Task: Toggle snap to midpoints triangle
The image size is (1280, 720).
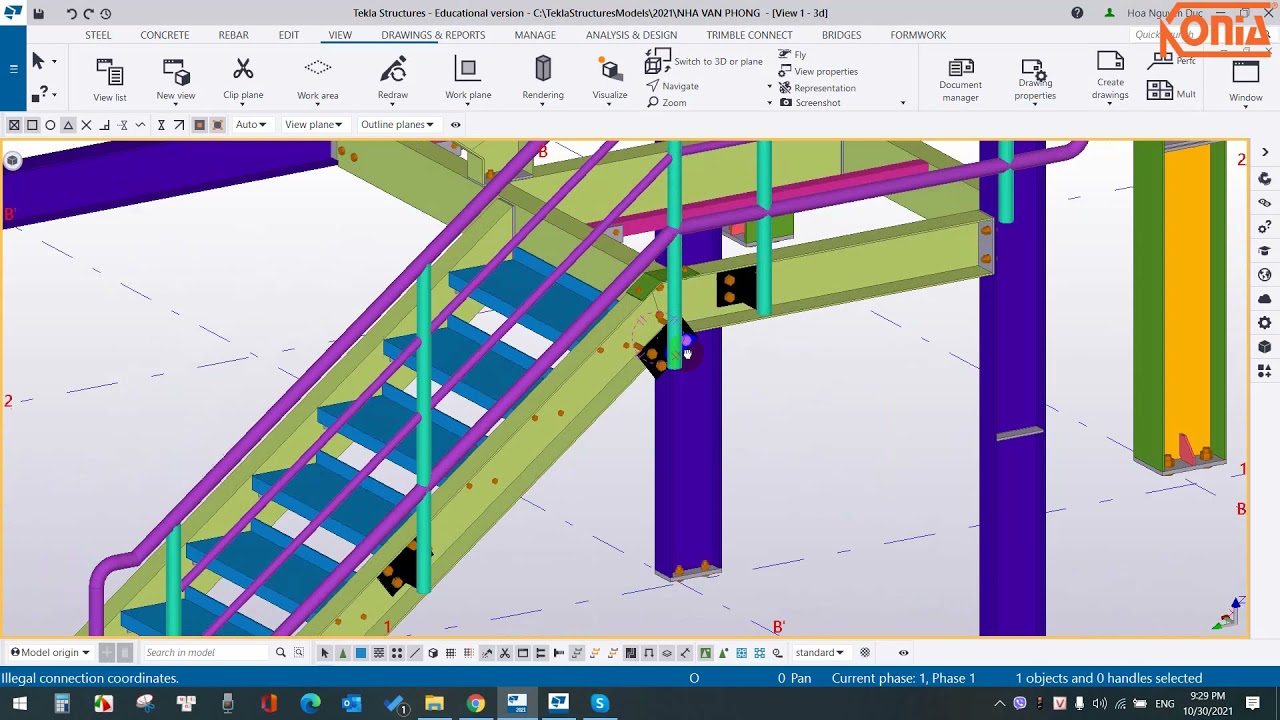Action: point(68,125)
